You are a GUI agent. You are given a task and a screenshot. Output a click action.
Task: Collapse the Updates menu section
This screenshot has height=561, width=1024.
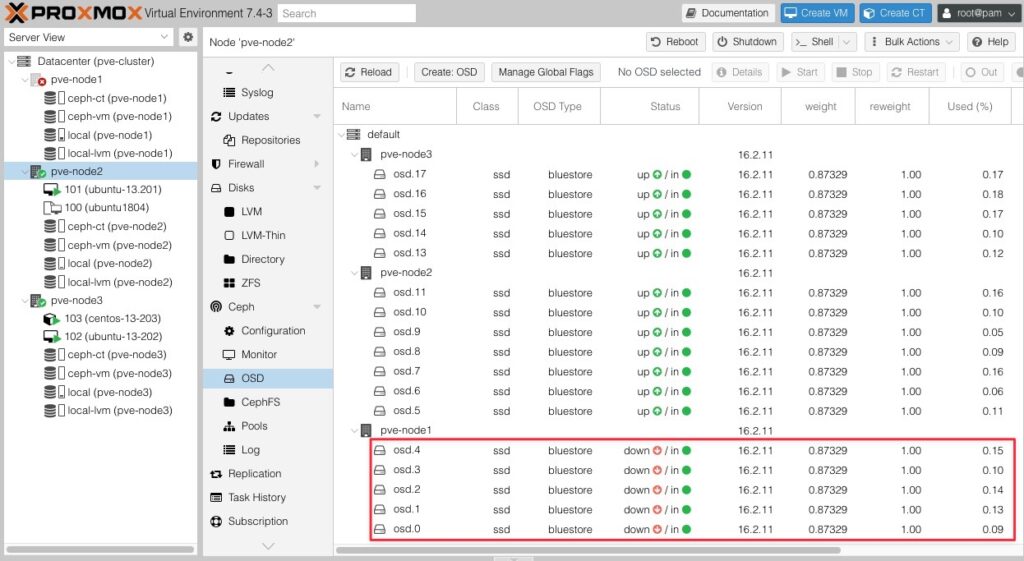[x=317, y=117]
